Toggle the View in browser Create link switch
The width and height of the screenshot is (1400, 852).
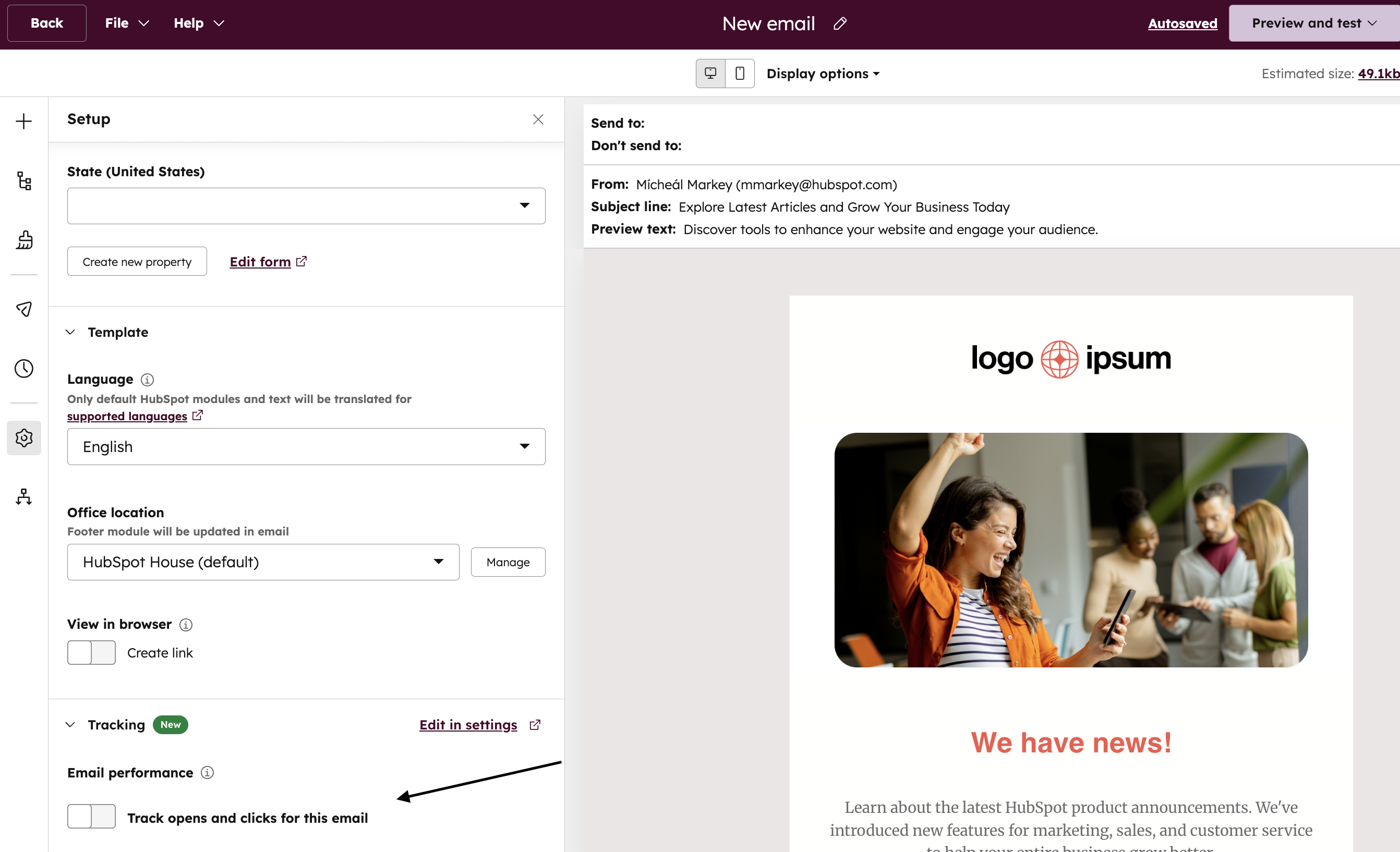click(x=91, y=653)
